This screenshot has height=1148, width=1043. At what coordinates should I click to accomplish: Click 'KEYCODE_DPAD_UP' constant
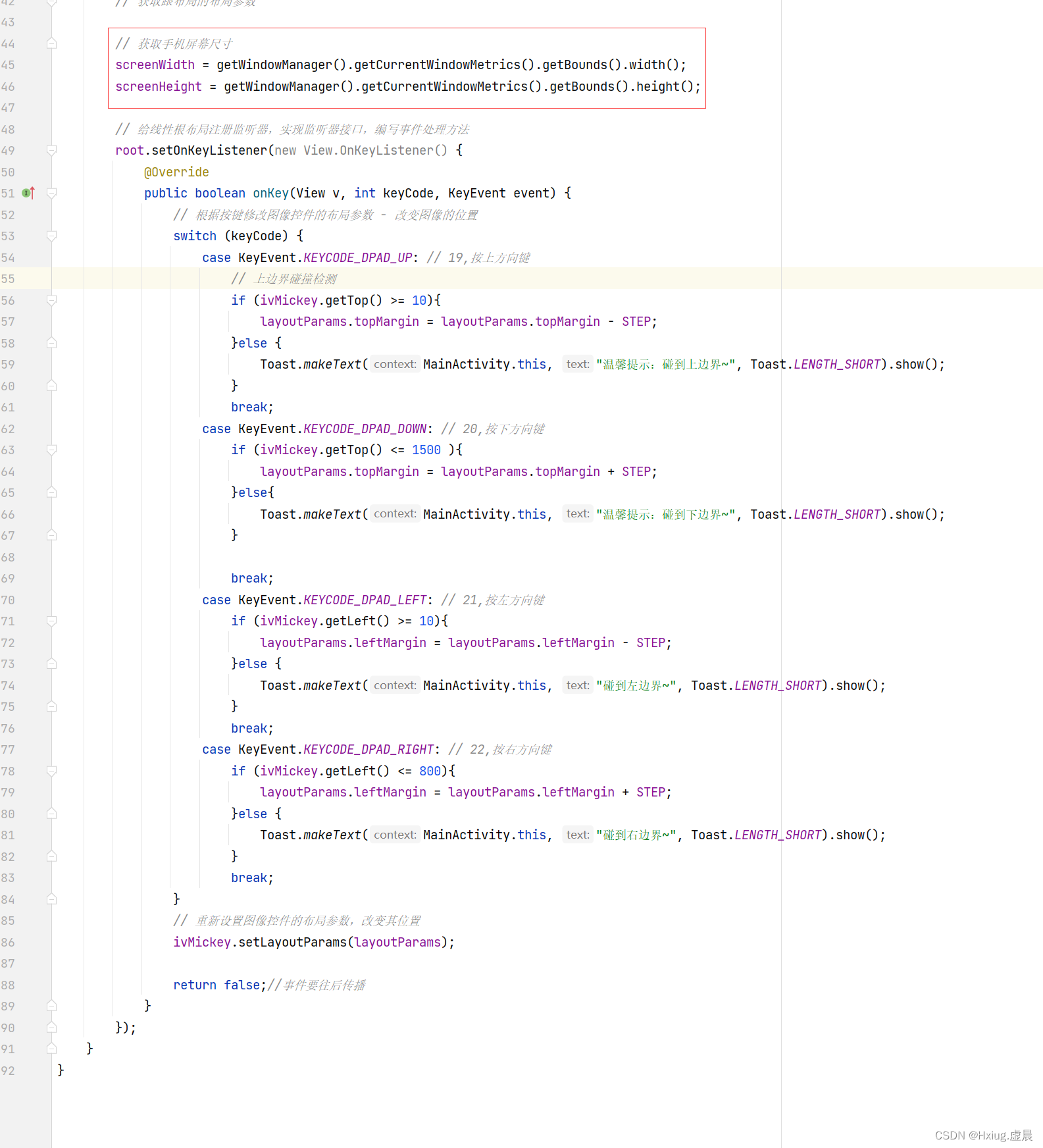[358, 257]
